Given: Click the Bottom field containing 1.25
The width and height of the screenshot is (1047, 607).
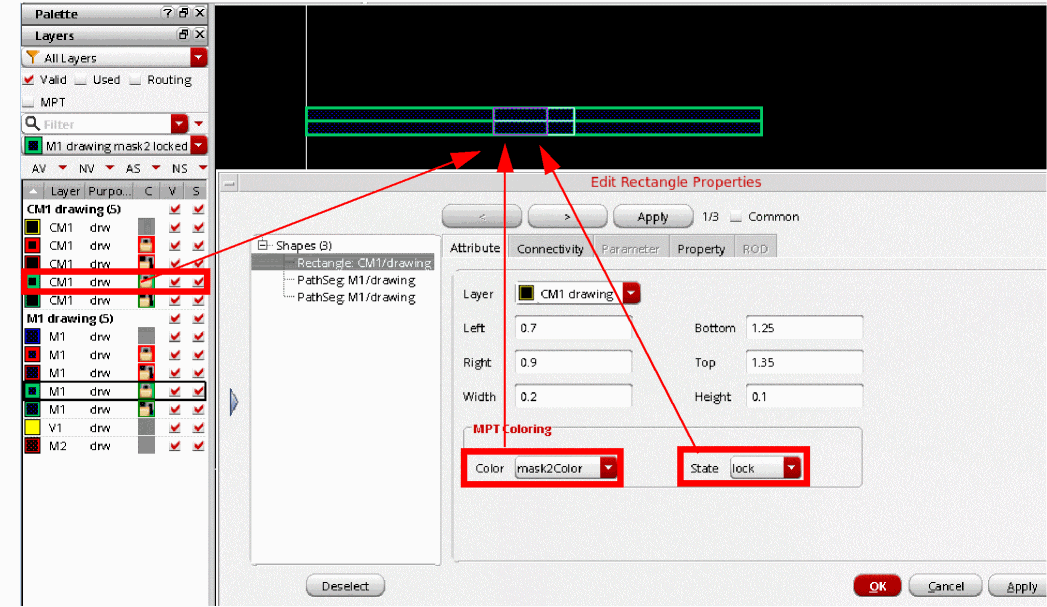Looking at the screenshot, I should pyautogui.click(x=805, y=328).
